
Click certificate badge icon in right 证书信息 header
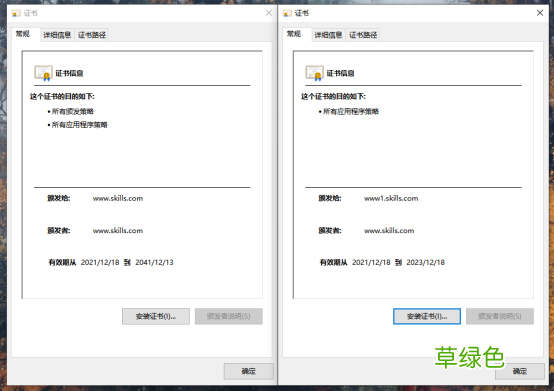click(x=314, y=73)
